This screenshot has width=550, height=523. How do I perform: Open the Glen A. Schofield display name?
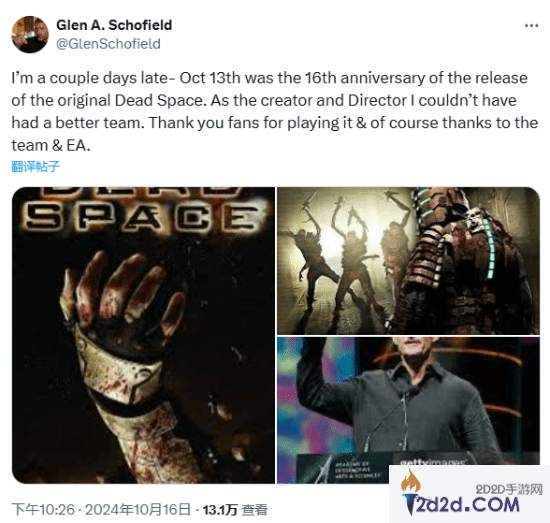(114, 25)
